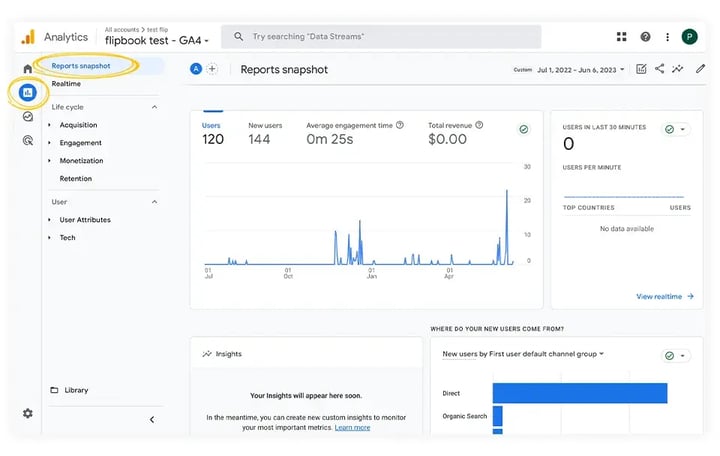Click the share report icon
The image size is (720, 456).
(659, 69)
